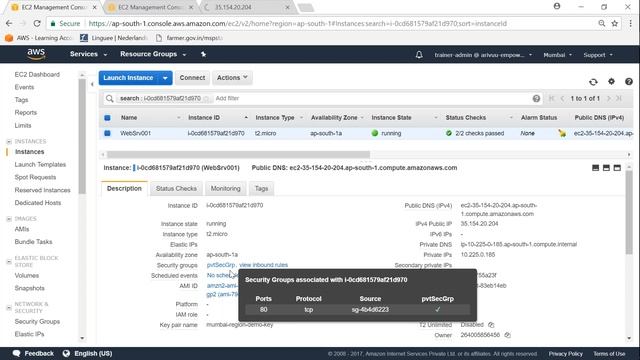Open the Actions dropdown

pyautogui.click(x=232, y=78)
